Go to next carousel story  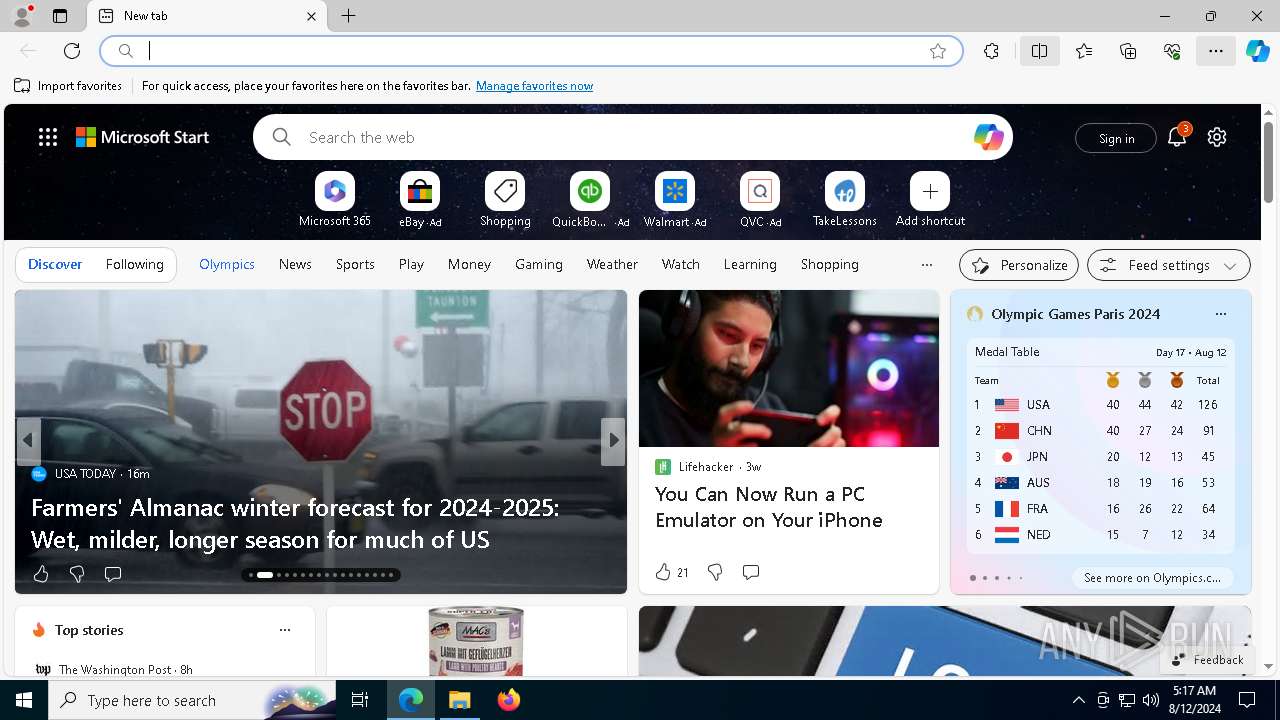613,440
